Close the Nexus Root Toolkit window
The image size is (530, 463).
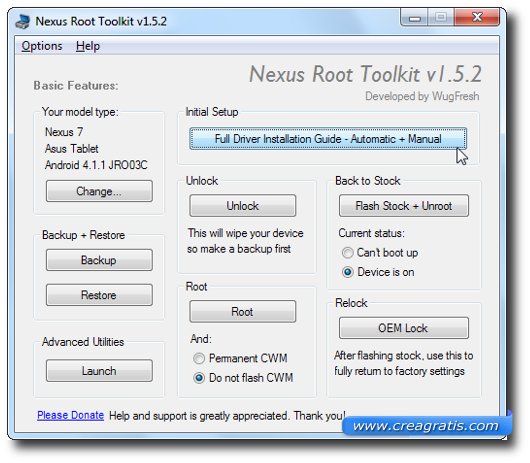(477, 17)
